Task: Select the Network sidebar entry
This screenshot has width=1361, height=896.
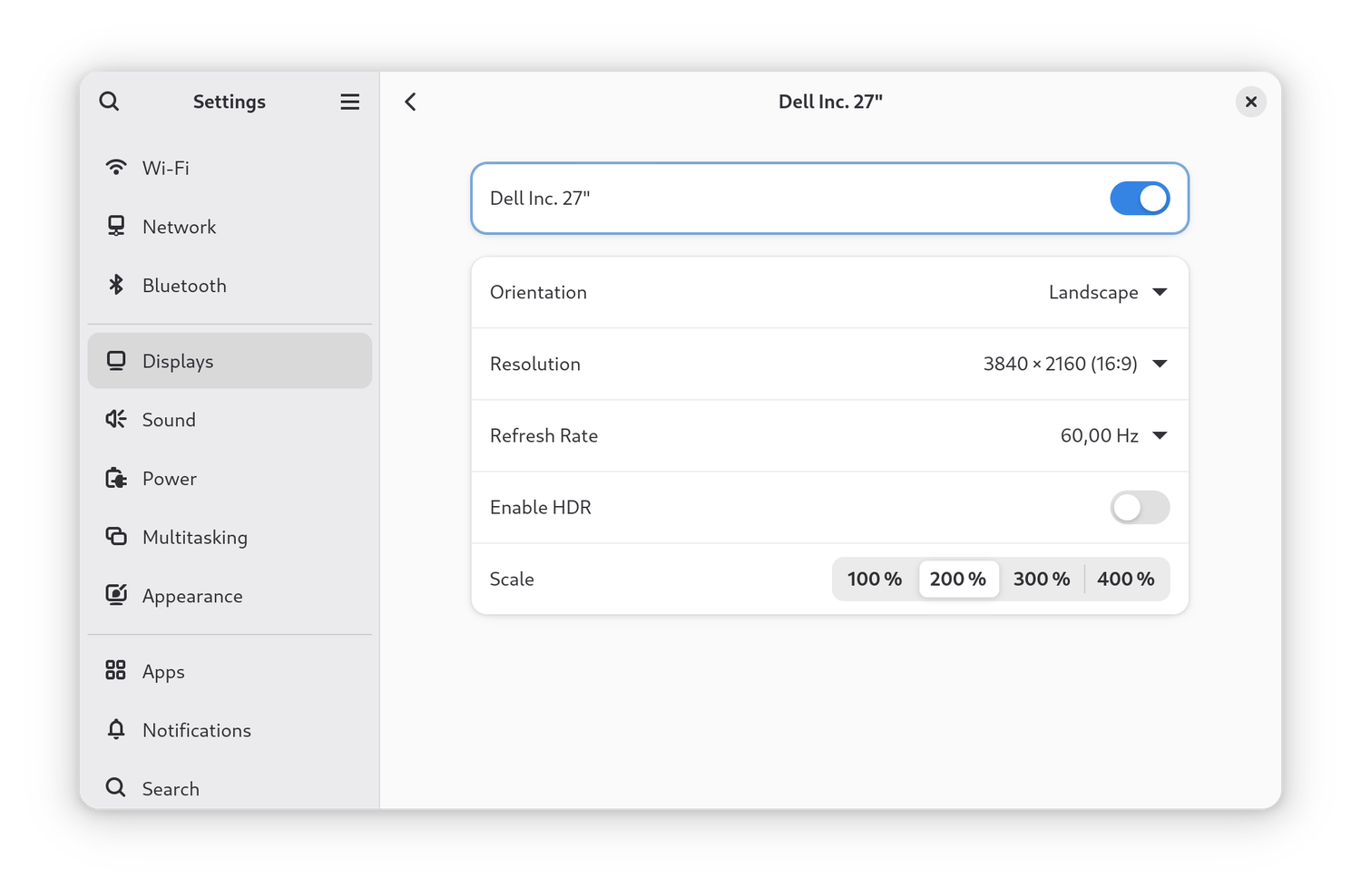Action: click(179, 227)
